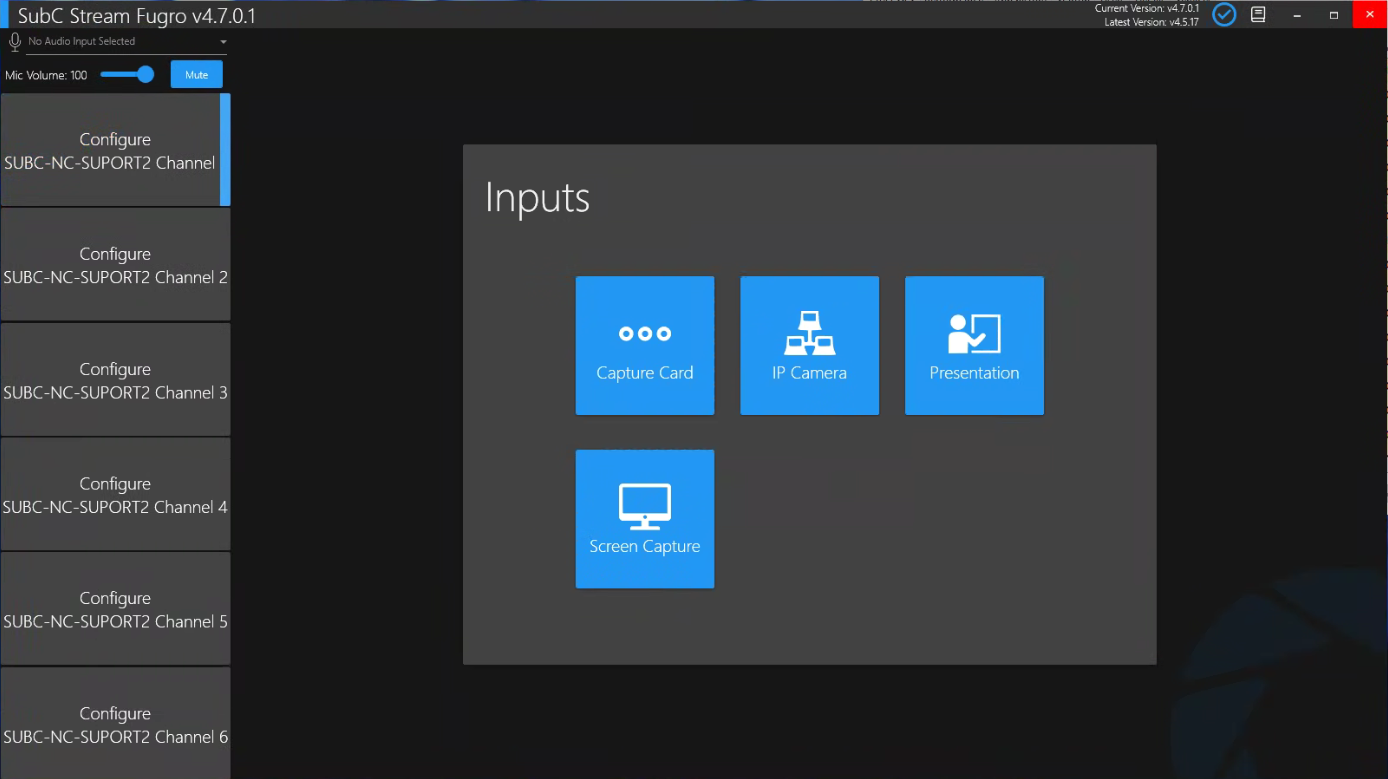Viewport: 1388px width, 779px height.
Task: Configure SUBC-NC-SUPORT2 Channel 3
Action: (x=115, y=380)
